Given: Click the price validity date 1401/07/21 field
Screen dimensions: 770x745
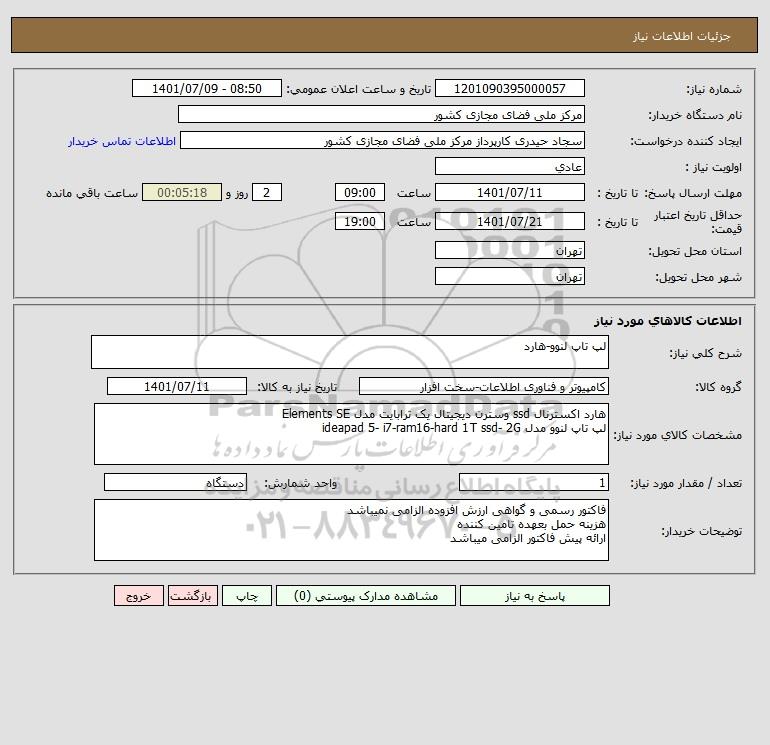Looking at the screenshot, I should (x=510, y=221).
